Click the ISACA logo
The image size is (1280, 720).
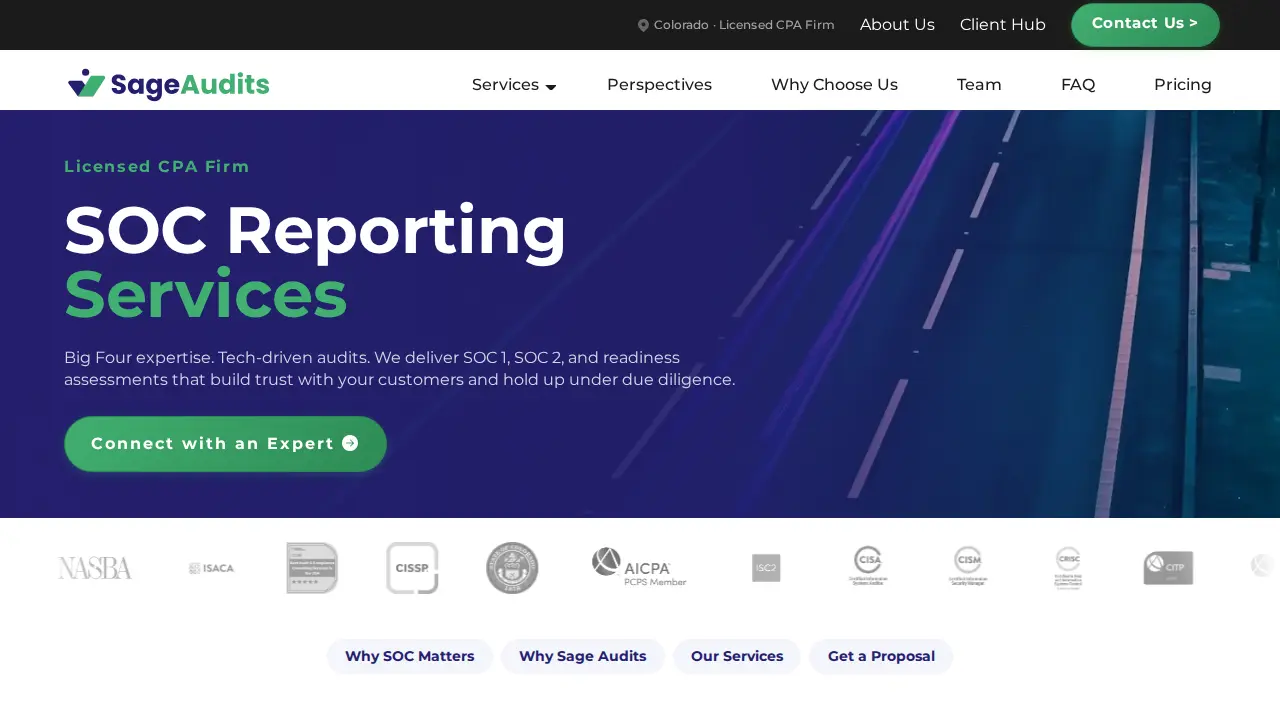[x=211, y=568]
